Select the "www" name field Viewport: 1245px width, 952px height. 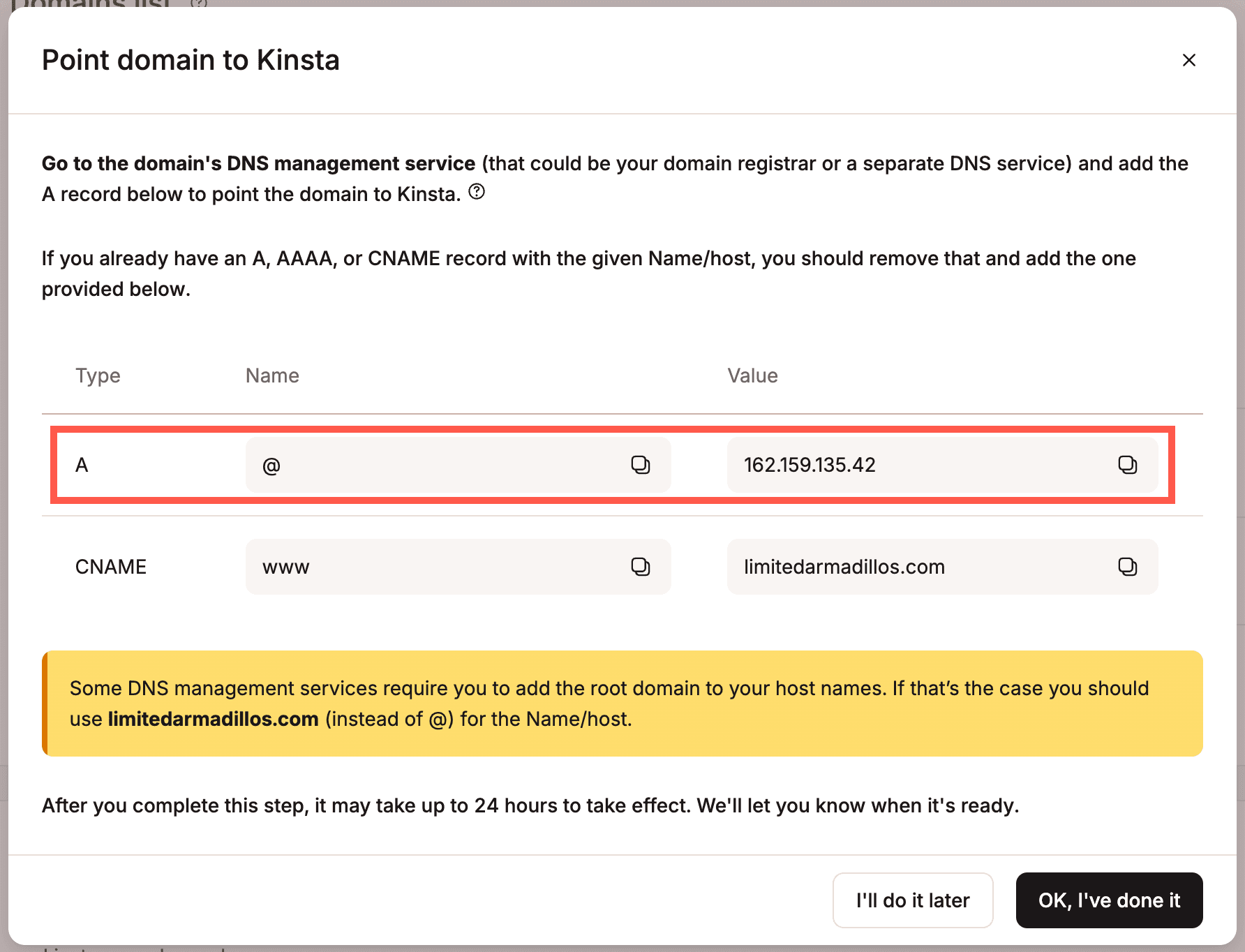[419, 566]
